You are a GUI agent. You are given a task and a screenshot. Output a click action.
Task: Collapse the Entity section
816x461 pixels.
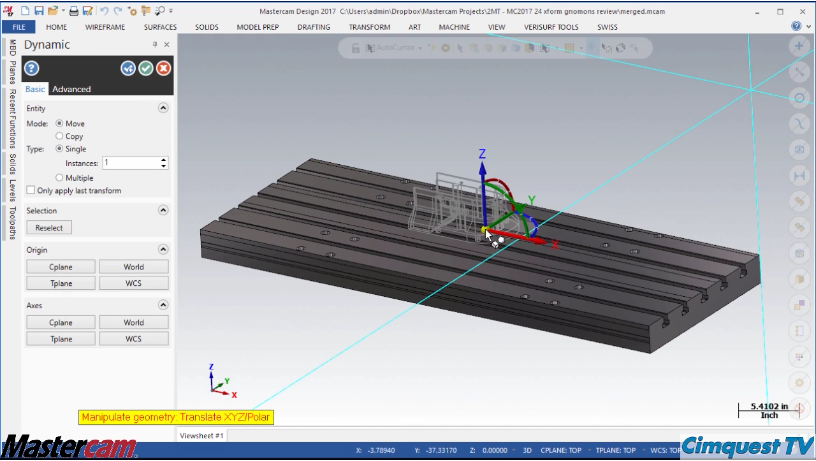click(x=163, y=108)
